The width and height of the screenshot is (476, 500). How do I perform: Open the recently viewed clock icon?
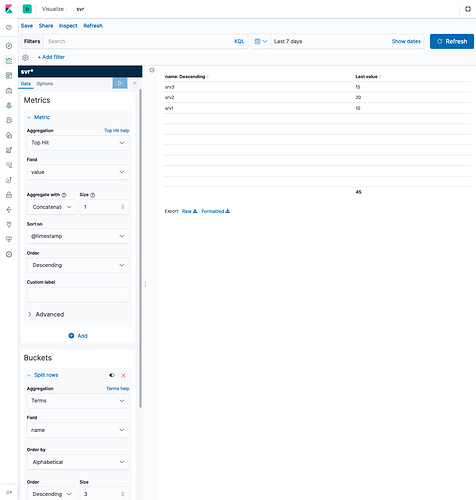pos(9,27)
